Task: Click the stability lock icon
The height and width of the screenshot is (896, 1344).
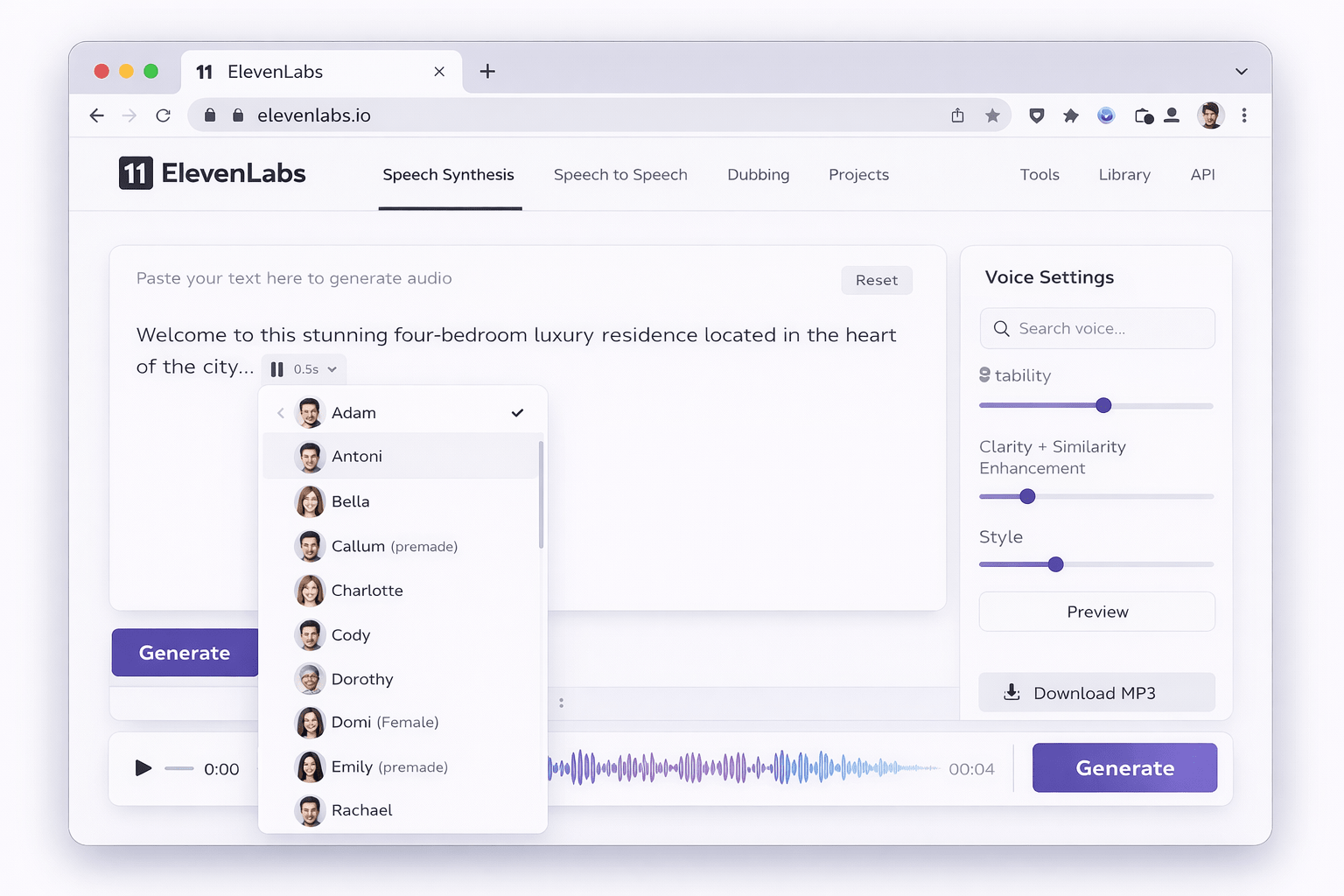Action: 985,374
